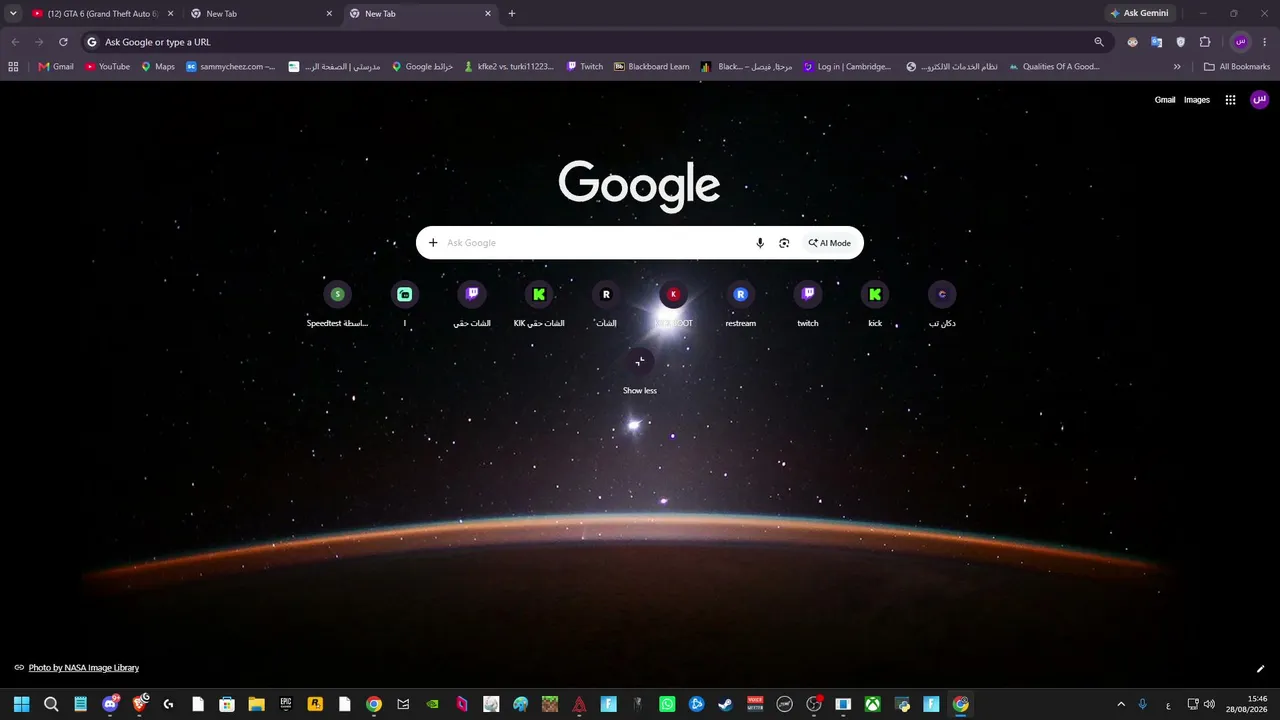
Task: Open the Log in | Cambridge bookmark
Action: click(x=847, y=67)
